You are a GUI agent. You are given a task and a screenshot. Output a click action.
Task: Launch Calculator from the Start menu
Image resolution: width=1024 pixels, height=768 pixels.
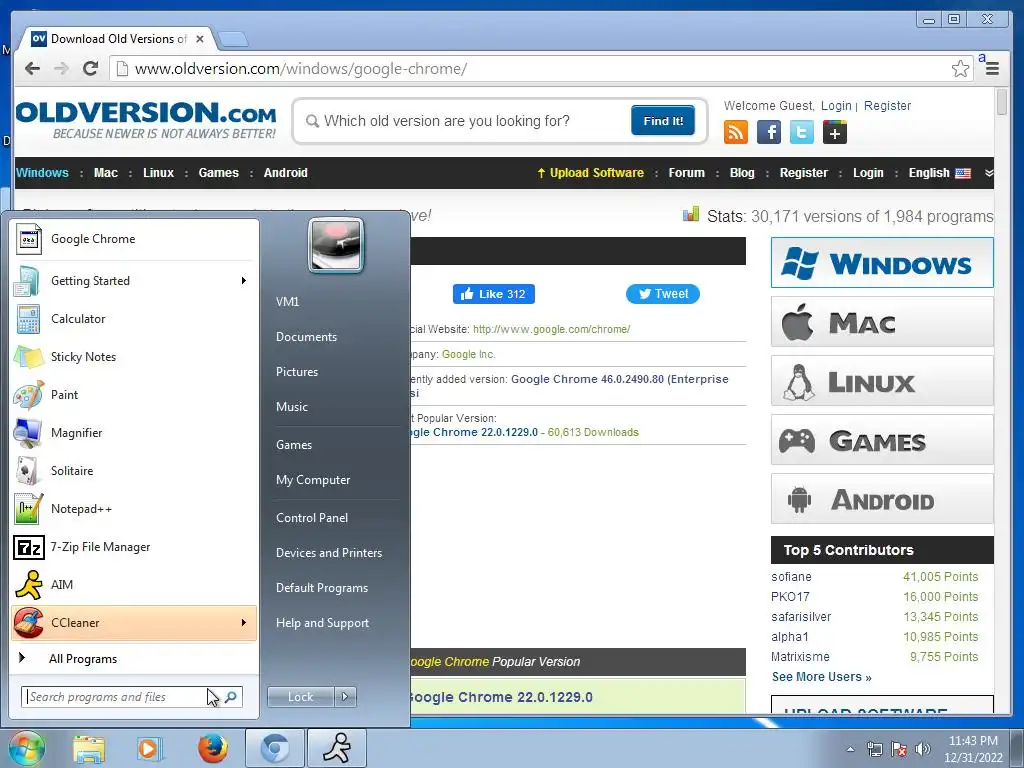tap(134, 319)
